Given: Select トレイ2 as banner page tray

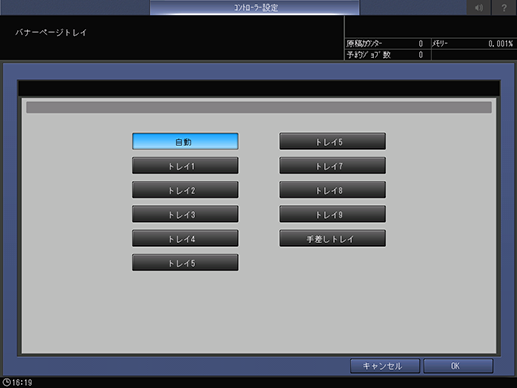Looking at the screenshot, I should click(185, 190).
